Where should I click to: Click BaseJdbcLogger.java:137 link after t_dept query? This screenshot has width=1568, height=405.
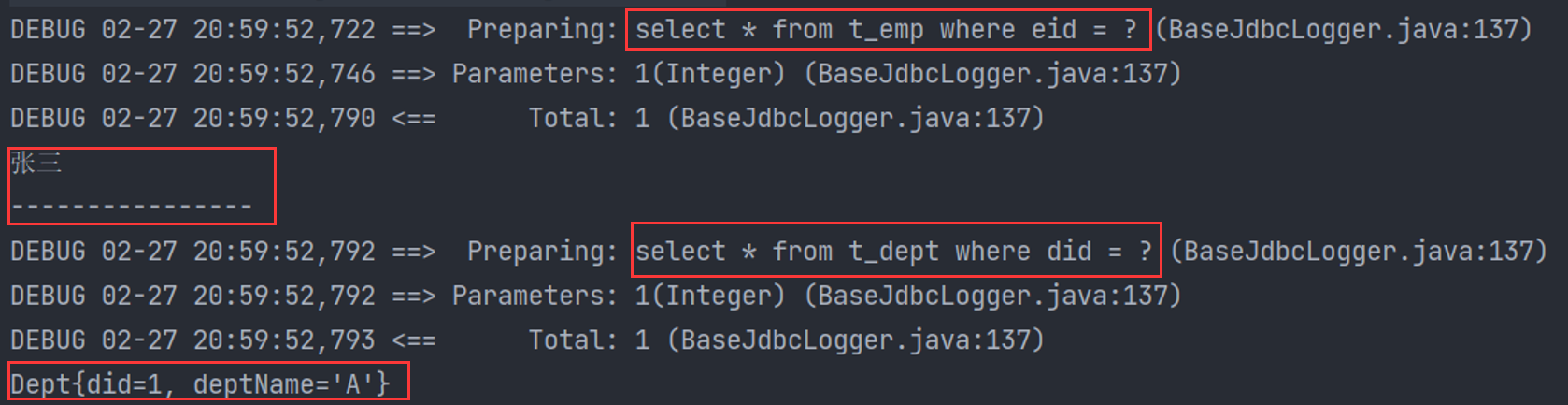pyautogui.click(x=1358, y=252)
